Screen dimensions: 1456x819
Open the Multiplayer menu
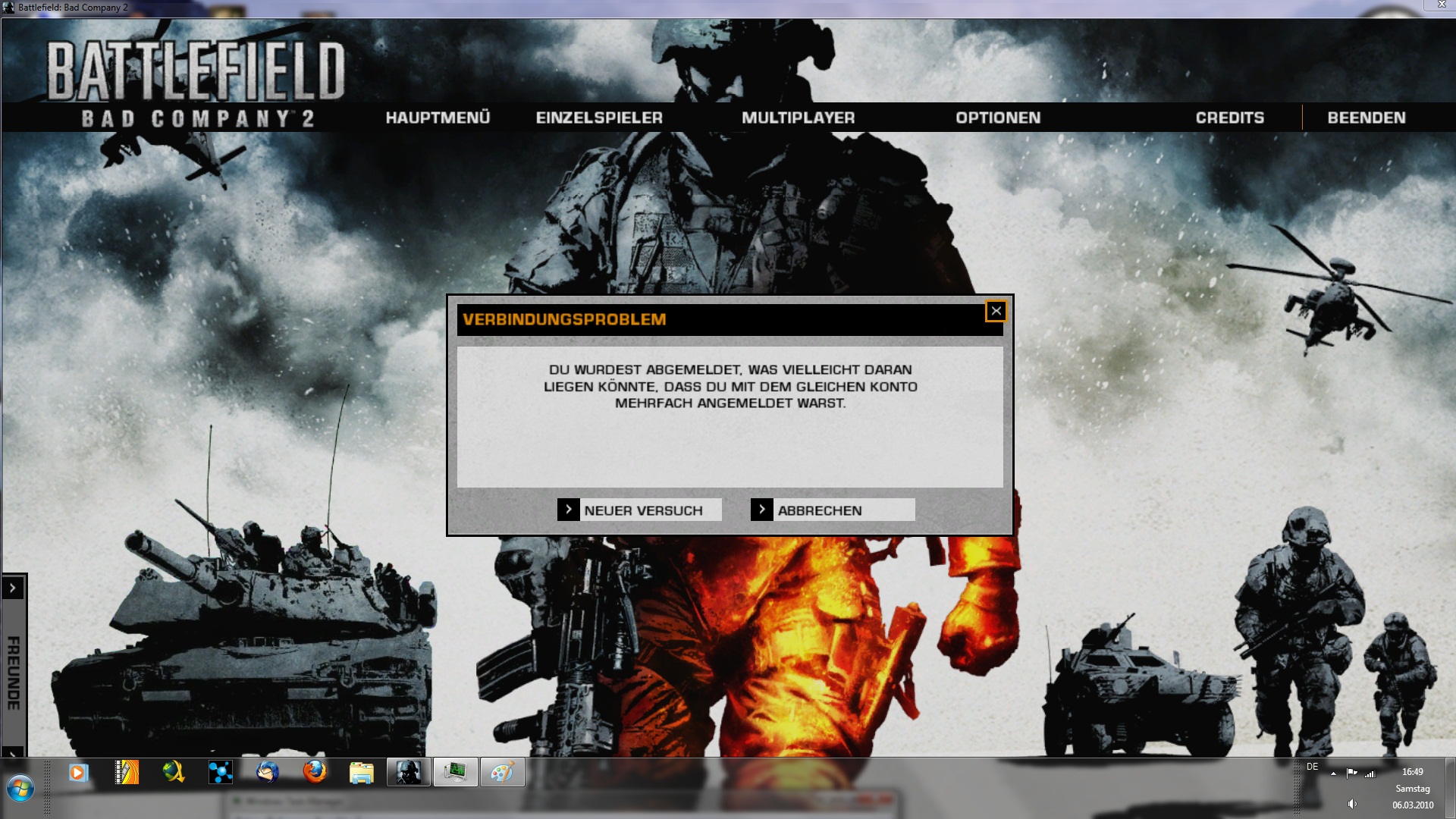tap(798, 118)
